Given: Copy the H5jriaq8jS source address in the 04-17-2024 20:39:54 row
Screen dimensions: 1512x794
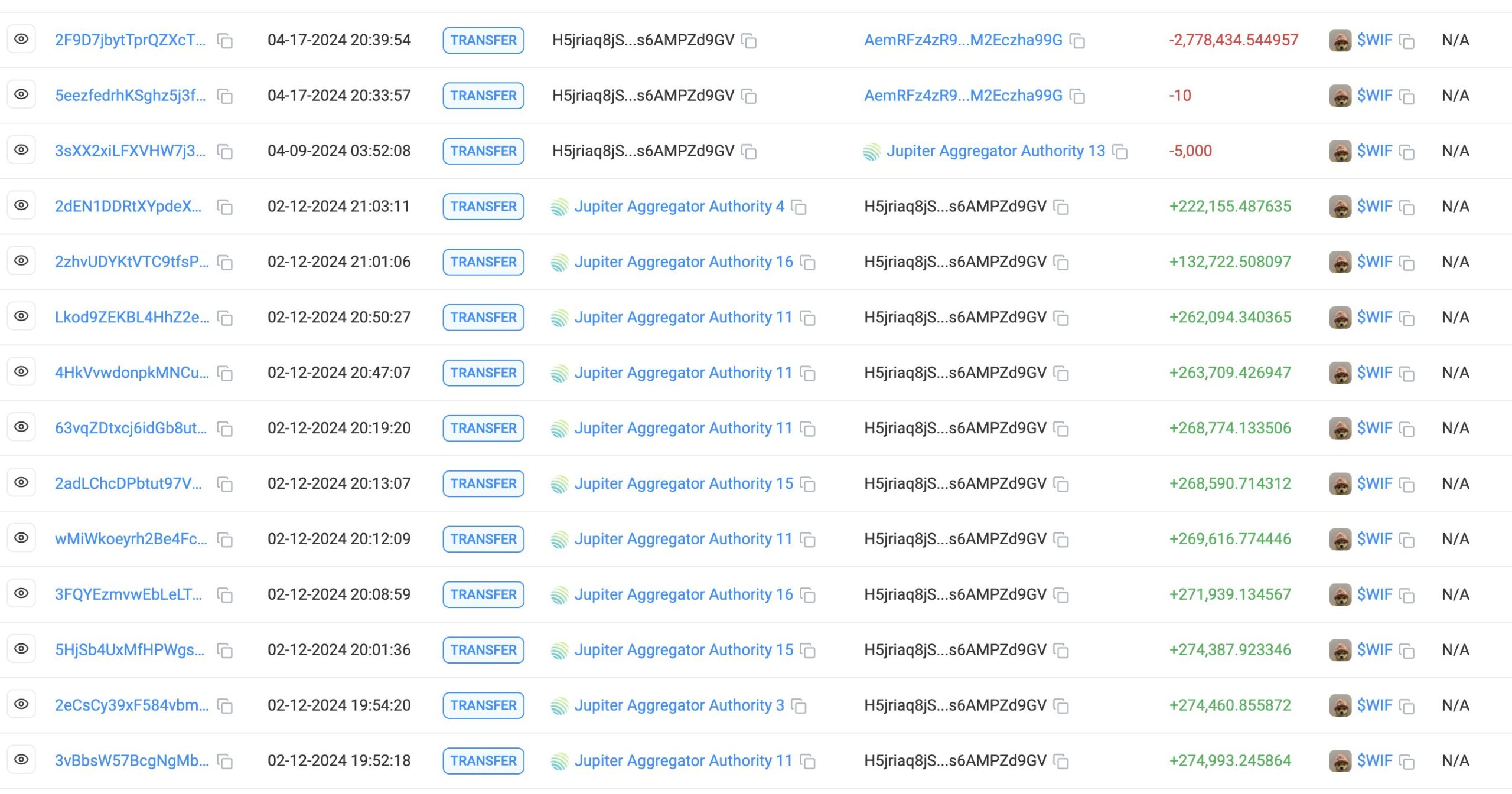Looking at the screenshot, I should (749, 41).
